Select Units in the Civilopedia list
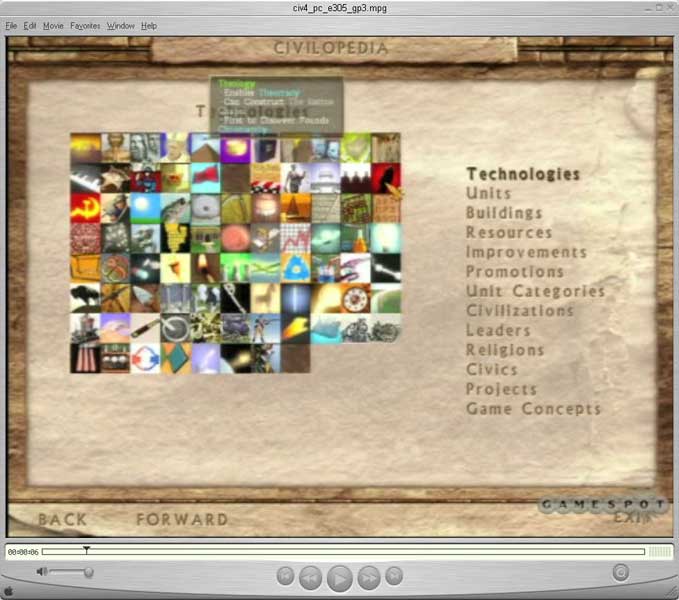Image resolution: width=679 pixels, height=600 pixels. (488, 193)
